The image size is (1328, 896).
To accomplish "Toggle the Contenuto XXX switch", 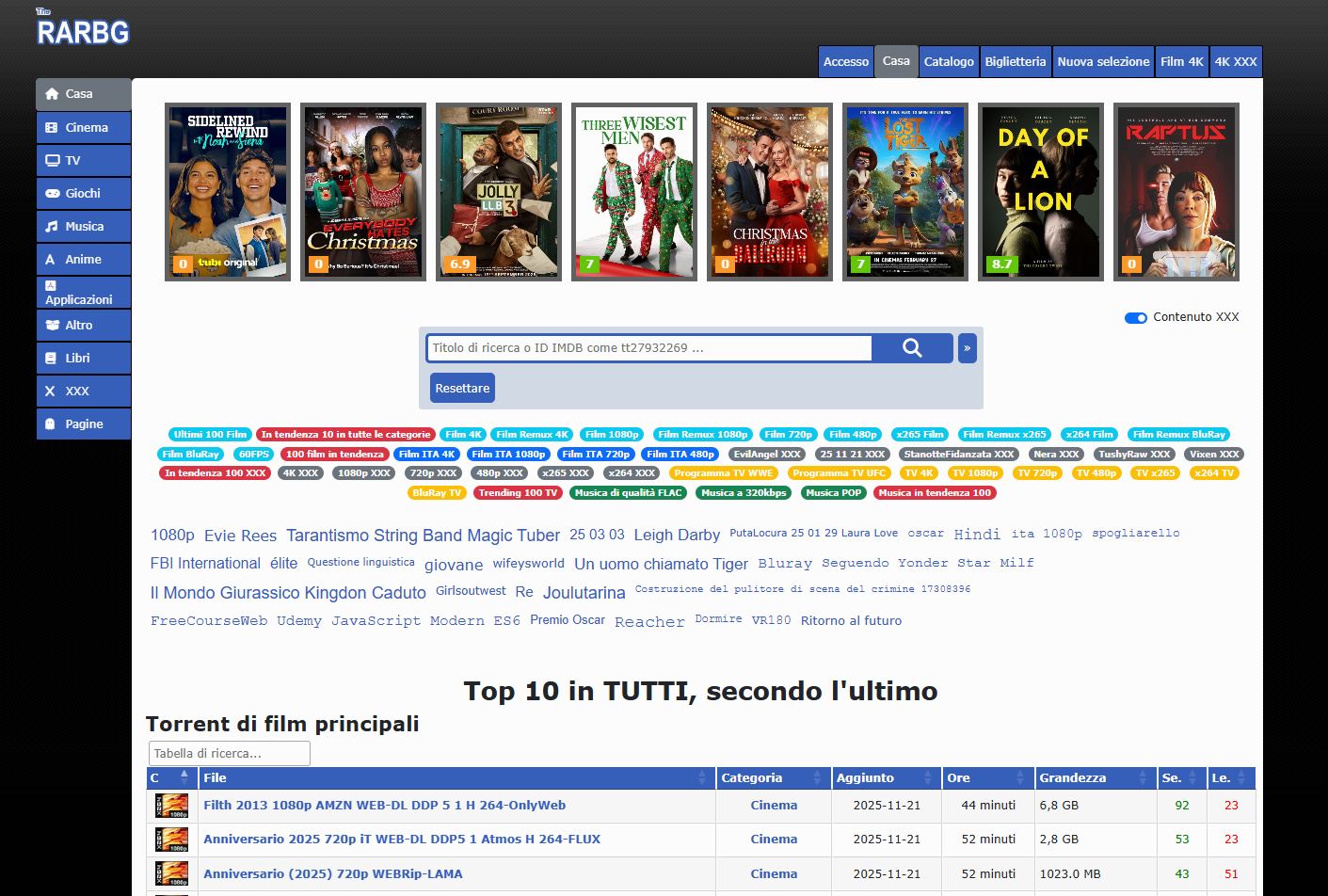I will point(1135,318).
